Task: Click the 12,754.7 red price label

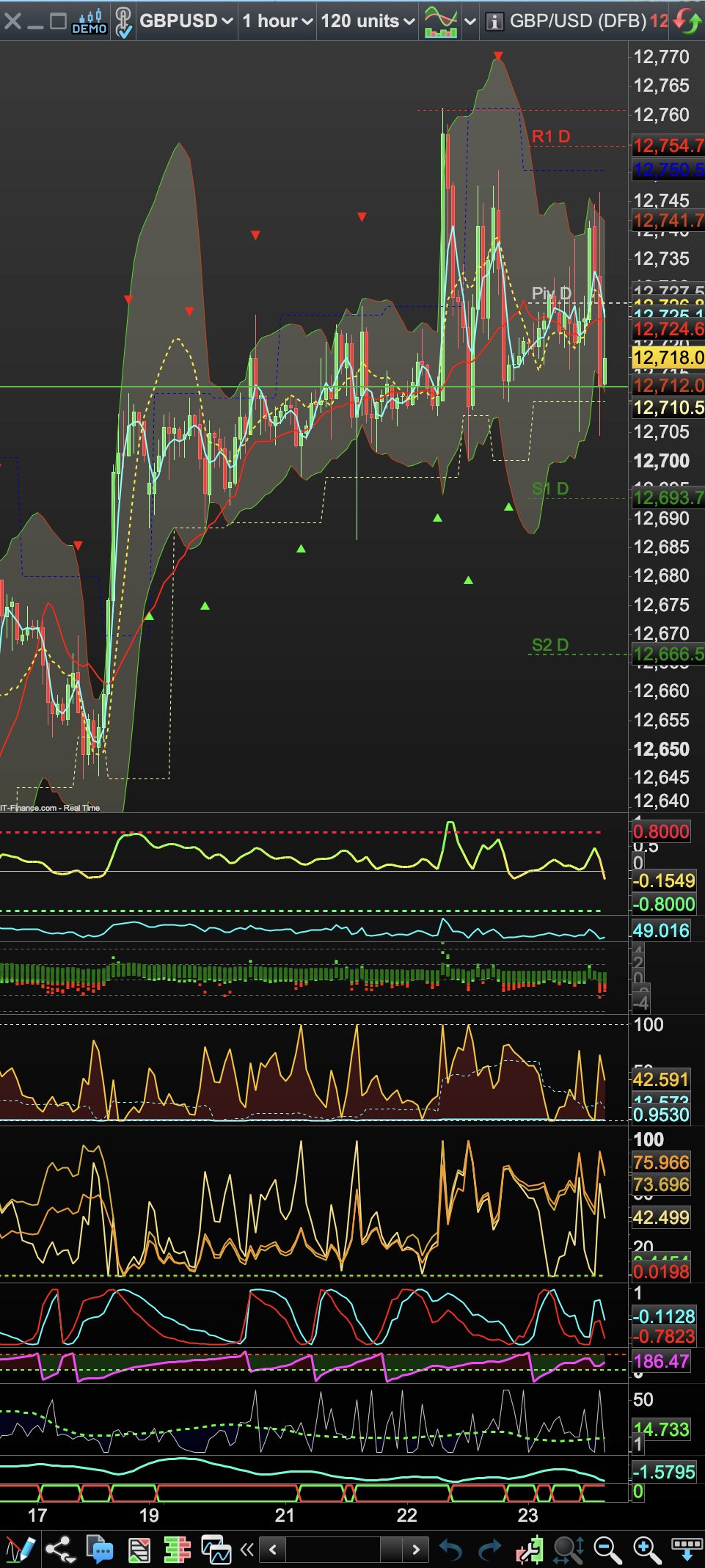Action: (x=668, y=145)
